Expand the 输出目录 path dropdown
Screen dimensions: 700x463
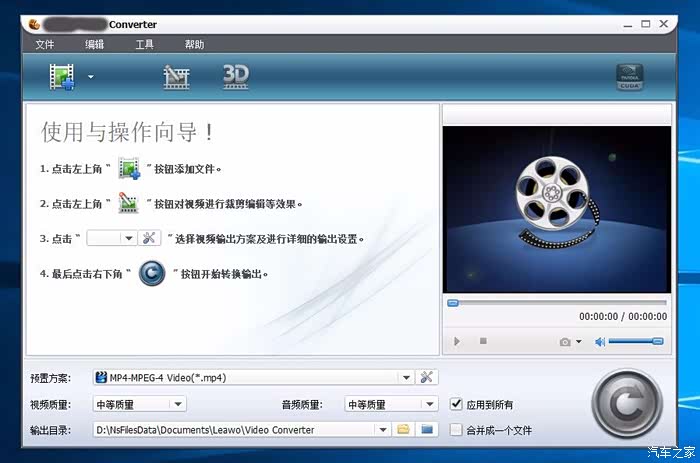click(383, 430)
